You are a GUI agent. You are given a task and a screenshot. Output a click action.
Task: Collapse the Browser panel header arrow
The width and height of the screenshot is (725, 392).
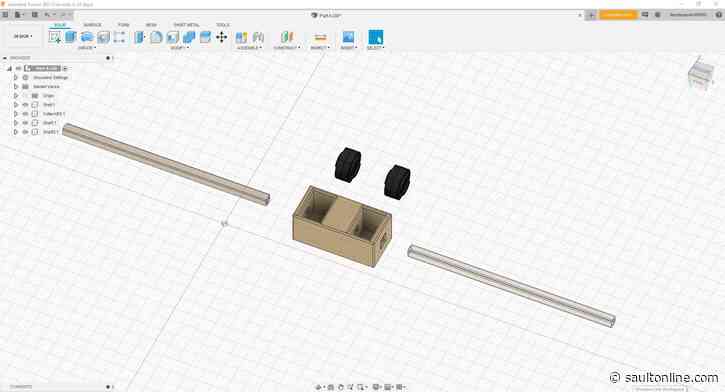(5, 58)
